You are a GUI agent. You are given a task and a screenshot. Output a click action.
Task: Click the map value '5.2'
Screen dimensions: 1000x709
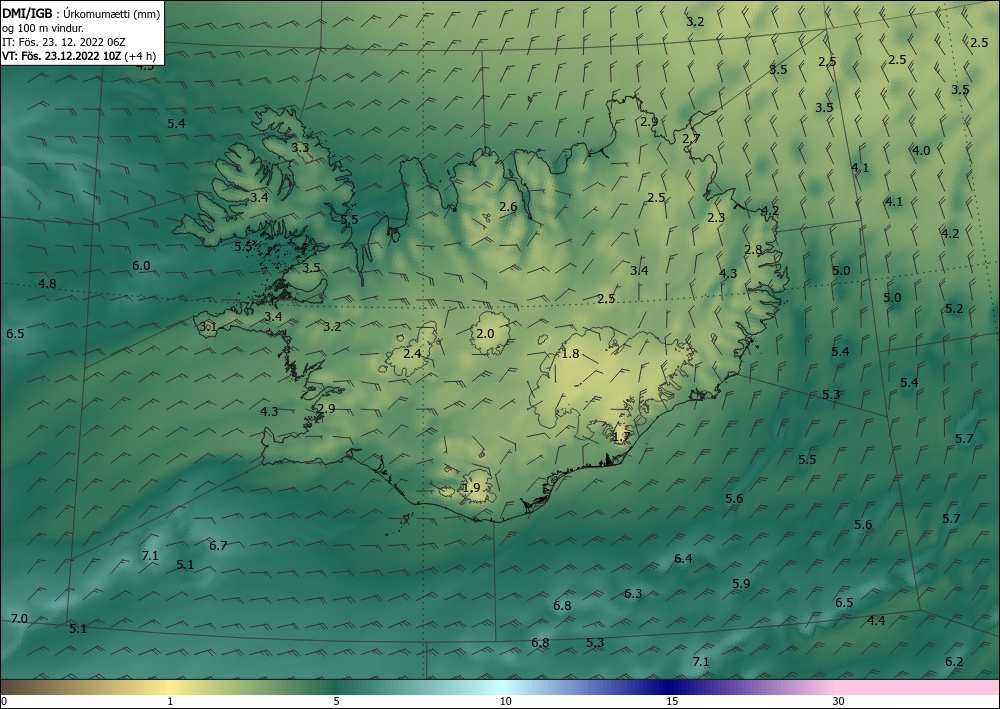pyautogui.click(x=954, y=309)
